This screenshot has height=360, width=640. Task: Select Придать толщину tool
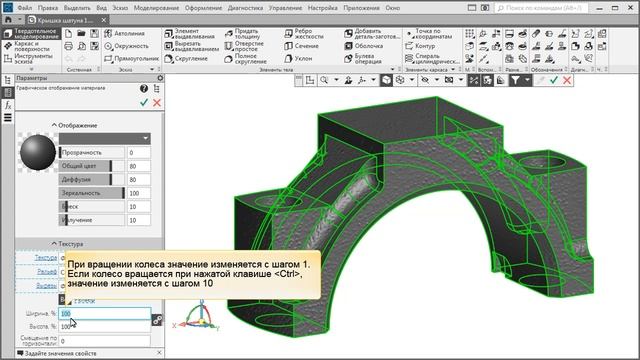pyautogui.click(x=242, y=33)
